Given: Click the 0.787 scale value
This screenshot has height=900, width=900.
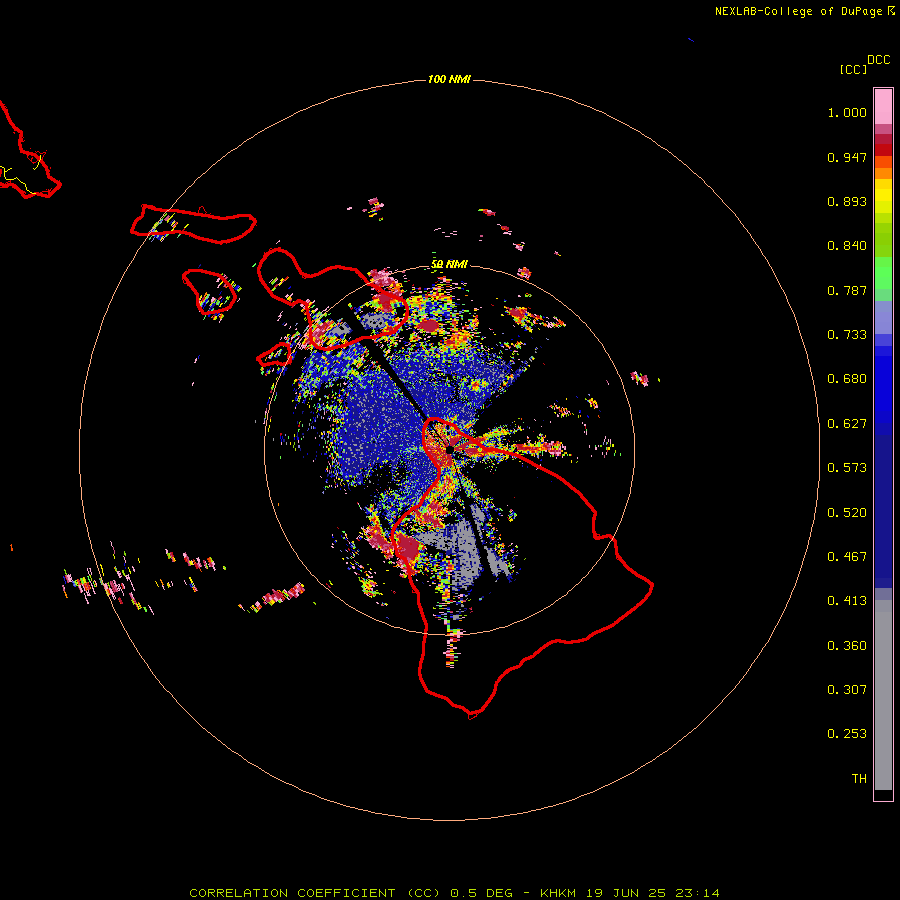Looking at the screenshot, I should point(847,290).
